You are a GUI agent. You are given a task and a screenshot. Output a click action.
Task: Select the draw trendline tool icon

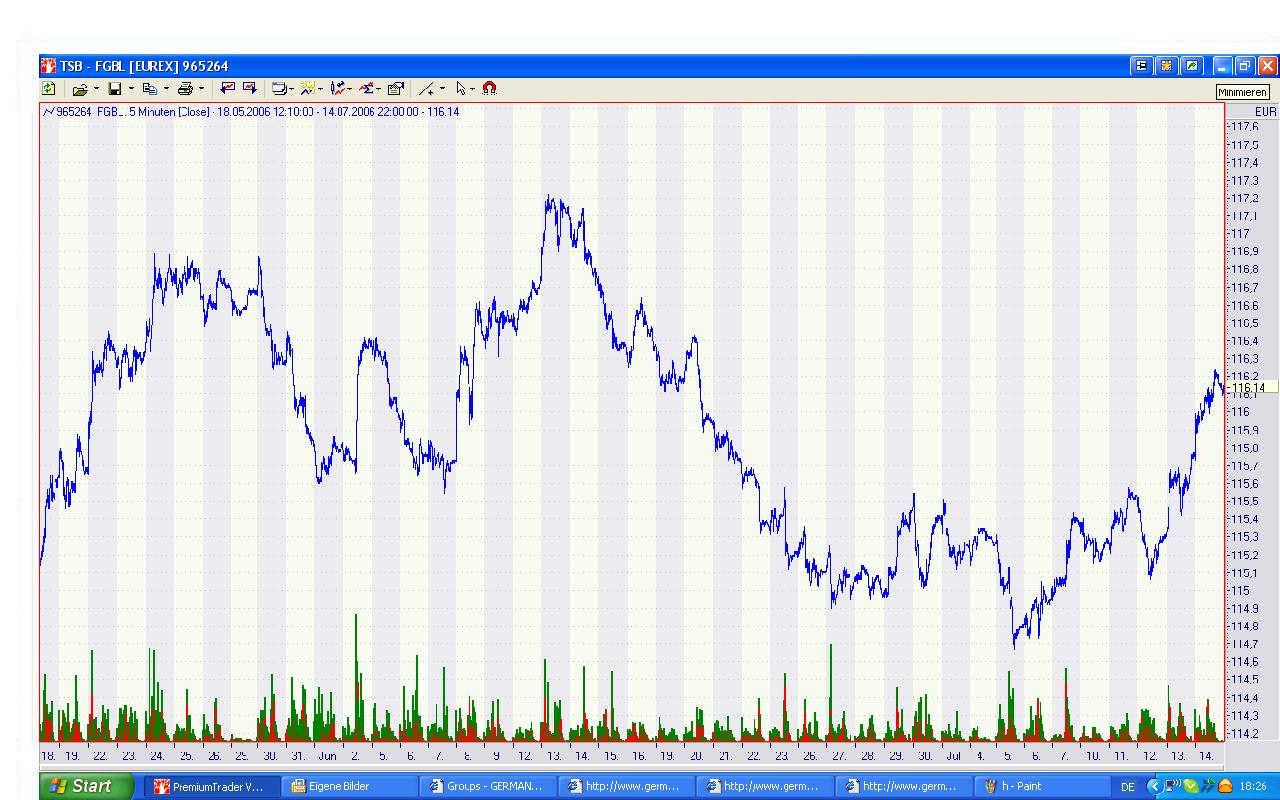[426, 89]
